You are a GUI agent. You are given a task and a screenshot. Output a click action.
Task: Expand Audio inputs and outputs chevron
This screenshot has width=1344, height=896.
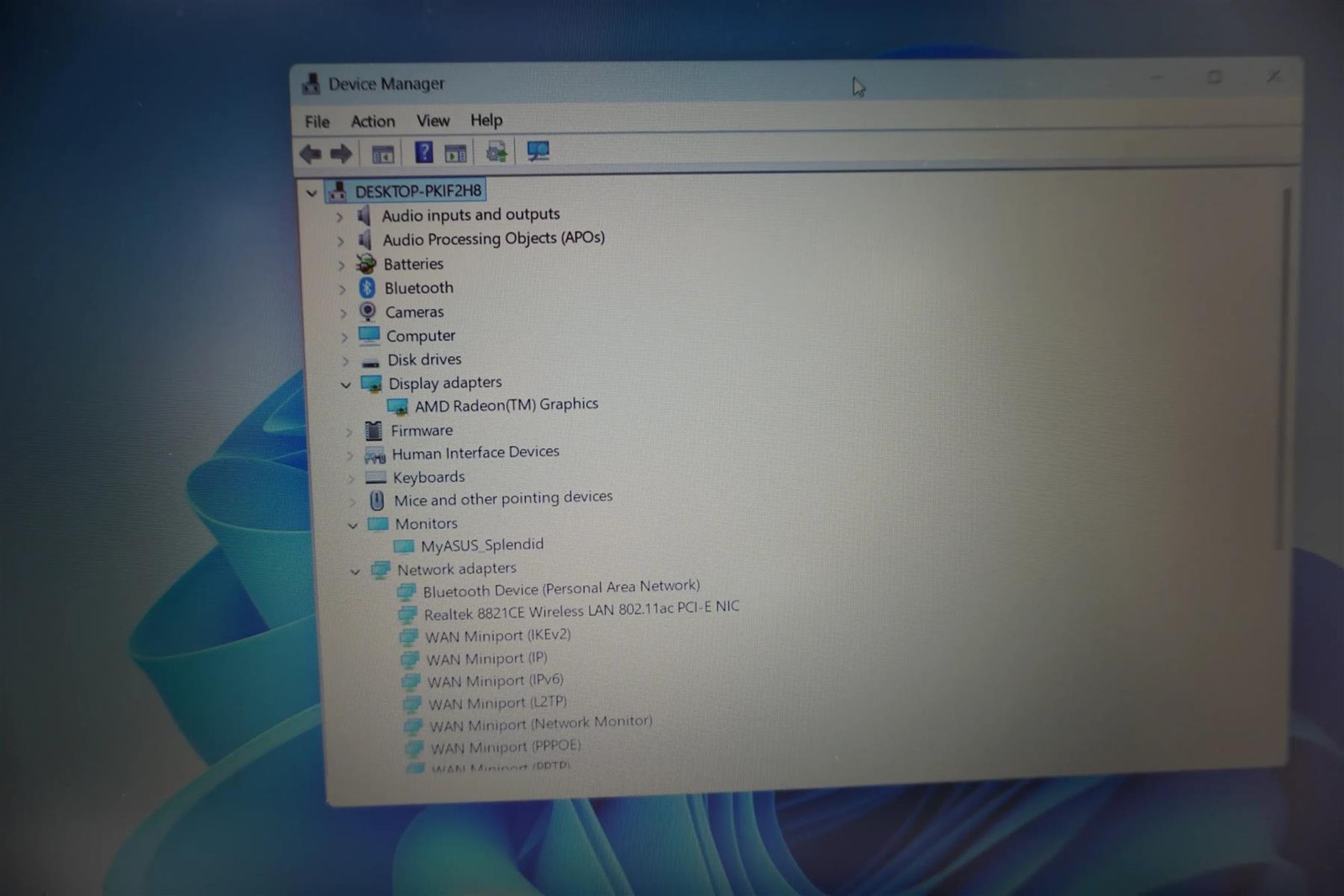pyautogui.click(x=339, y=217)
